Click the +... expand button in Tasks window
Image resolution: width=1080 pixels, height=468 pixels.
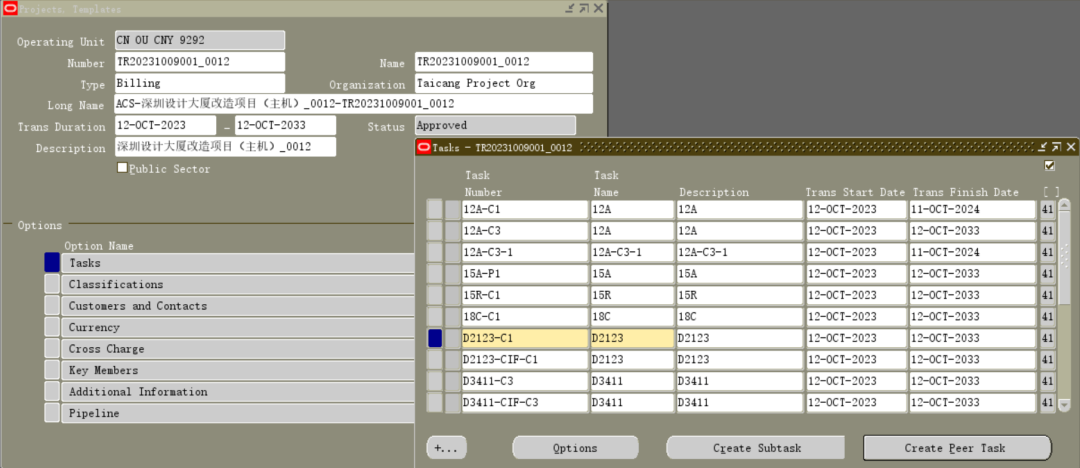[x=446, y=448]
